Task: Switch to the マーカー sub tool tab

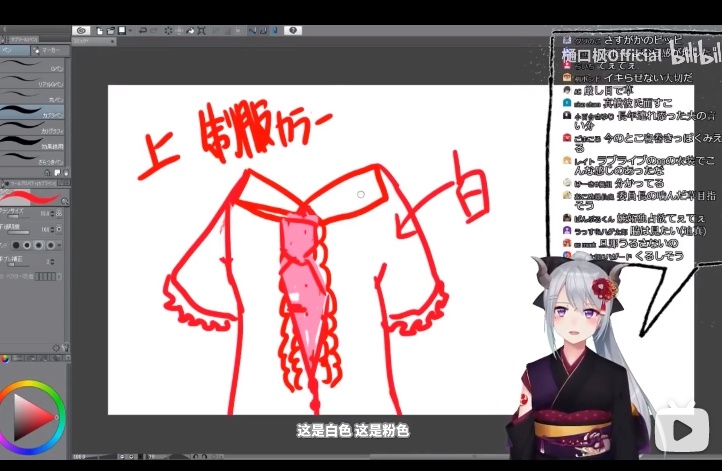Action: point(50,50)
